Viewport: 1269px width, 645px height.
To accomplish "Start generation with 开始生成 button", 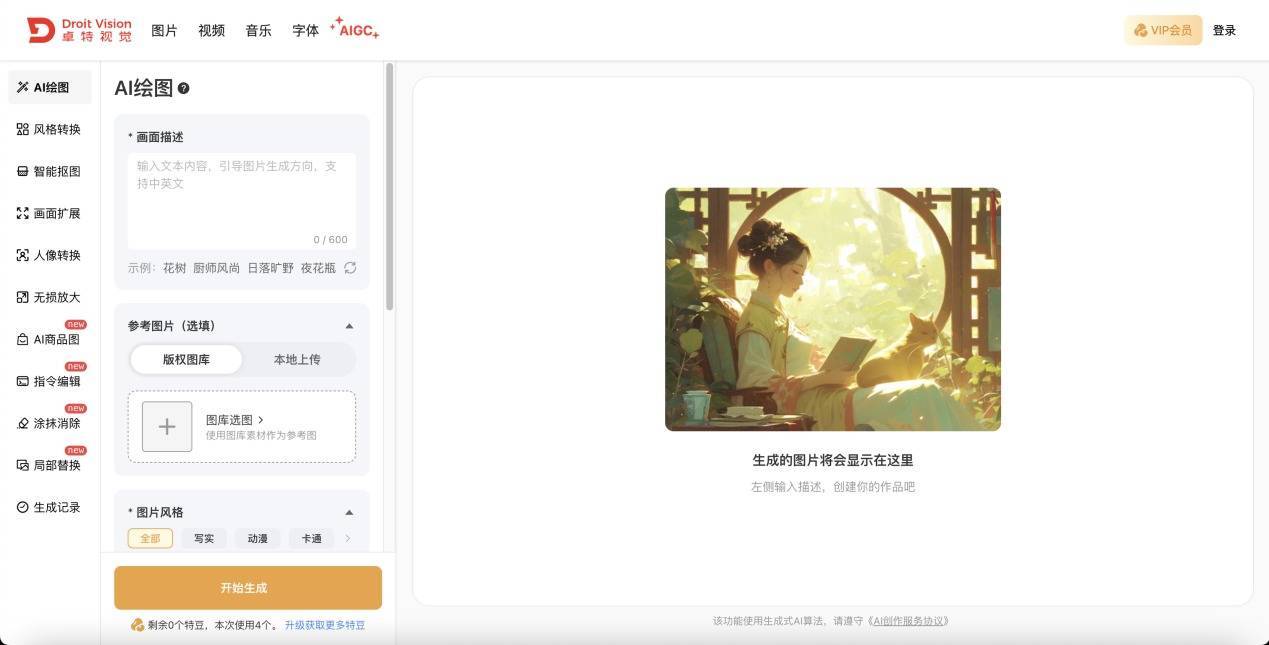I will click(248, 588).
